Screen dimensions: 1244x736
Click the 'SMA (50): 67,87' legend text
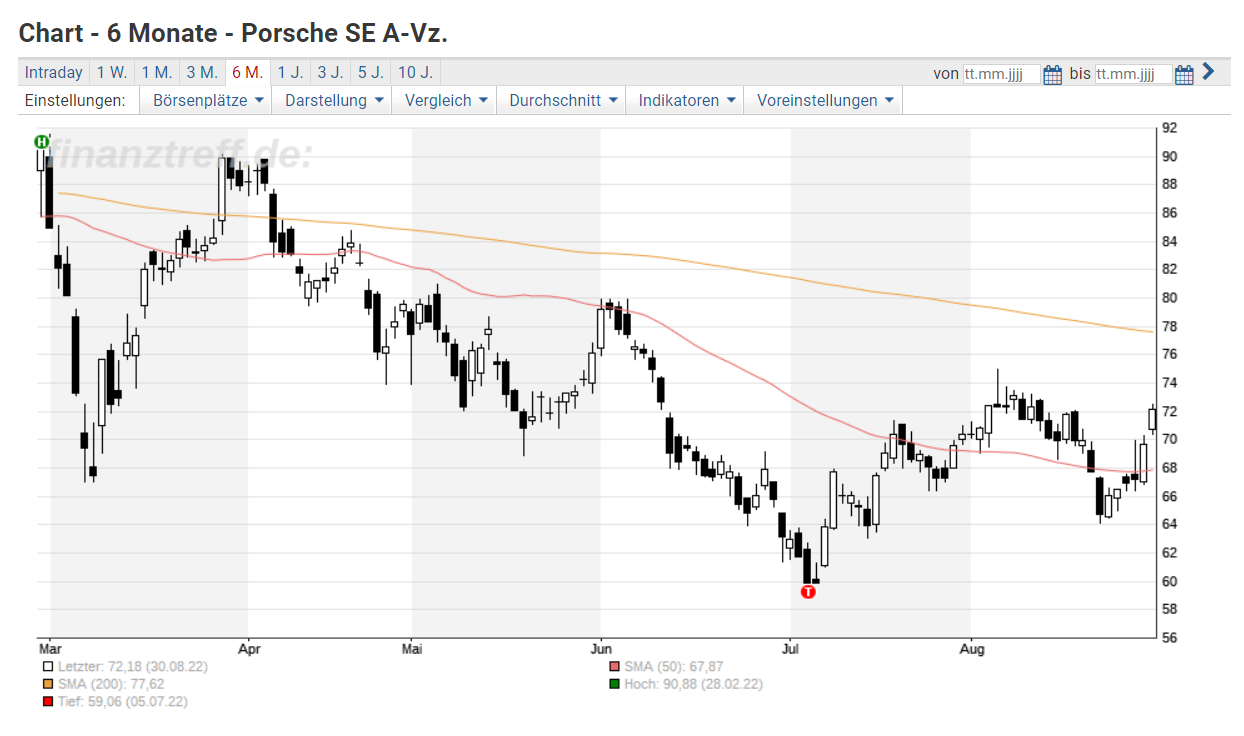674,666
